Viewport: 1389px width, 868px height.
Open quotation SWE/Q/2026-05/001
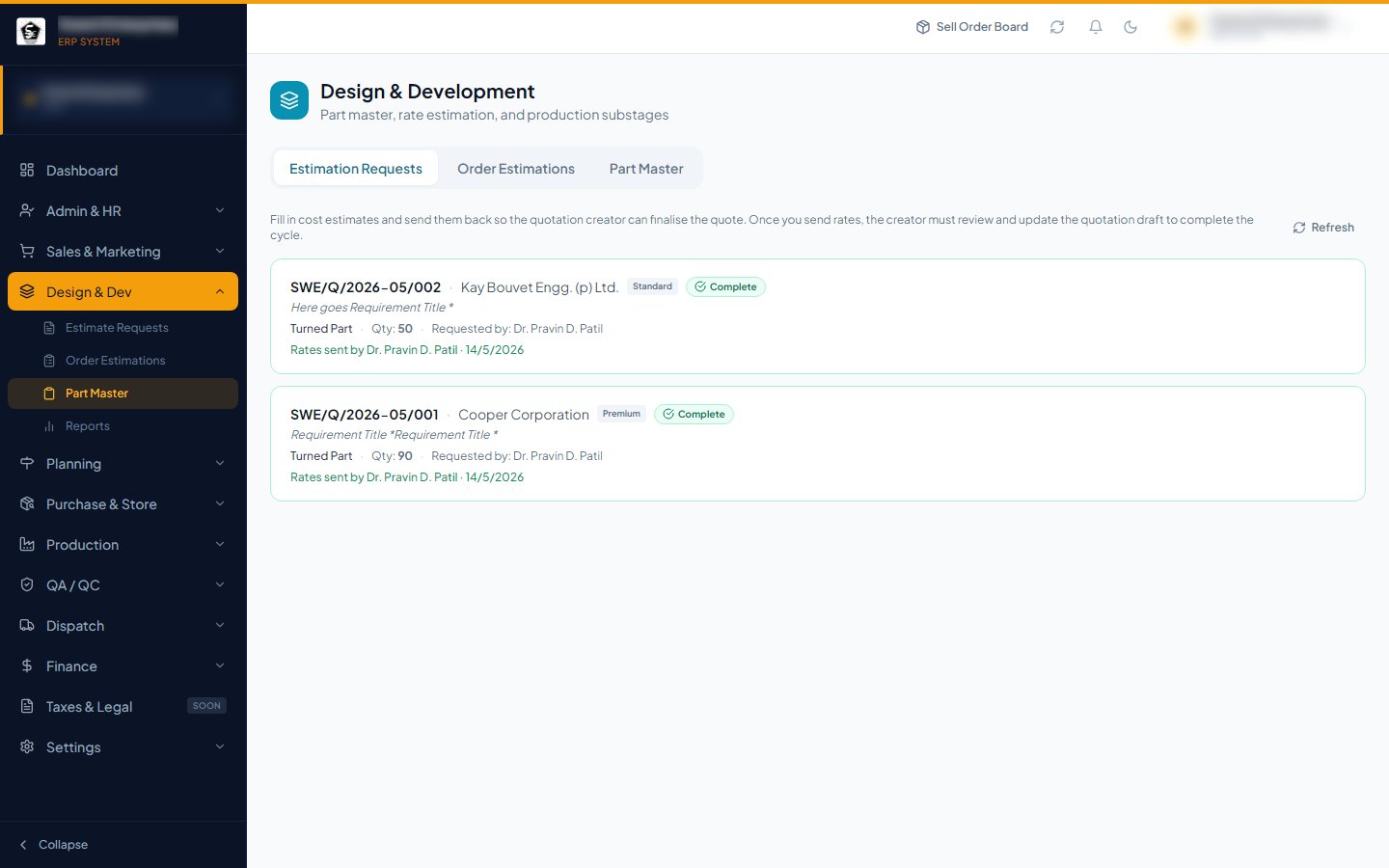pos(365,415)
